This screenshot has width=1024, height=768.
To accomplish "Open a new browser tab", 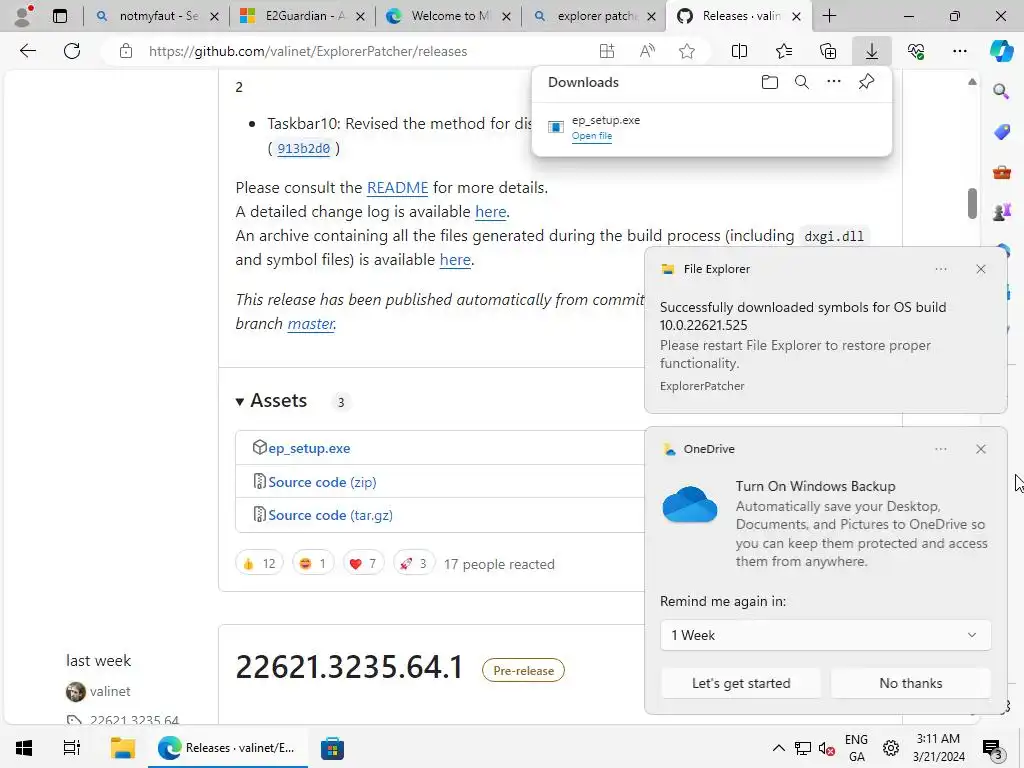I will coord(829,16).
